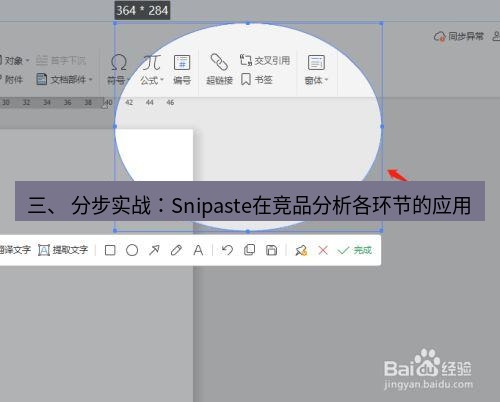Click 附件 attachment in ribbon

click(11, 79)
